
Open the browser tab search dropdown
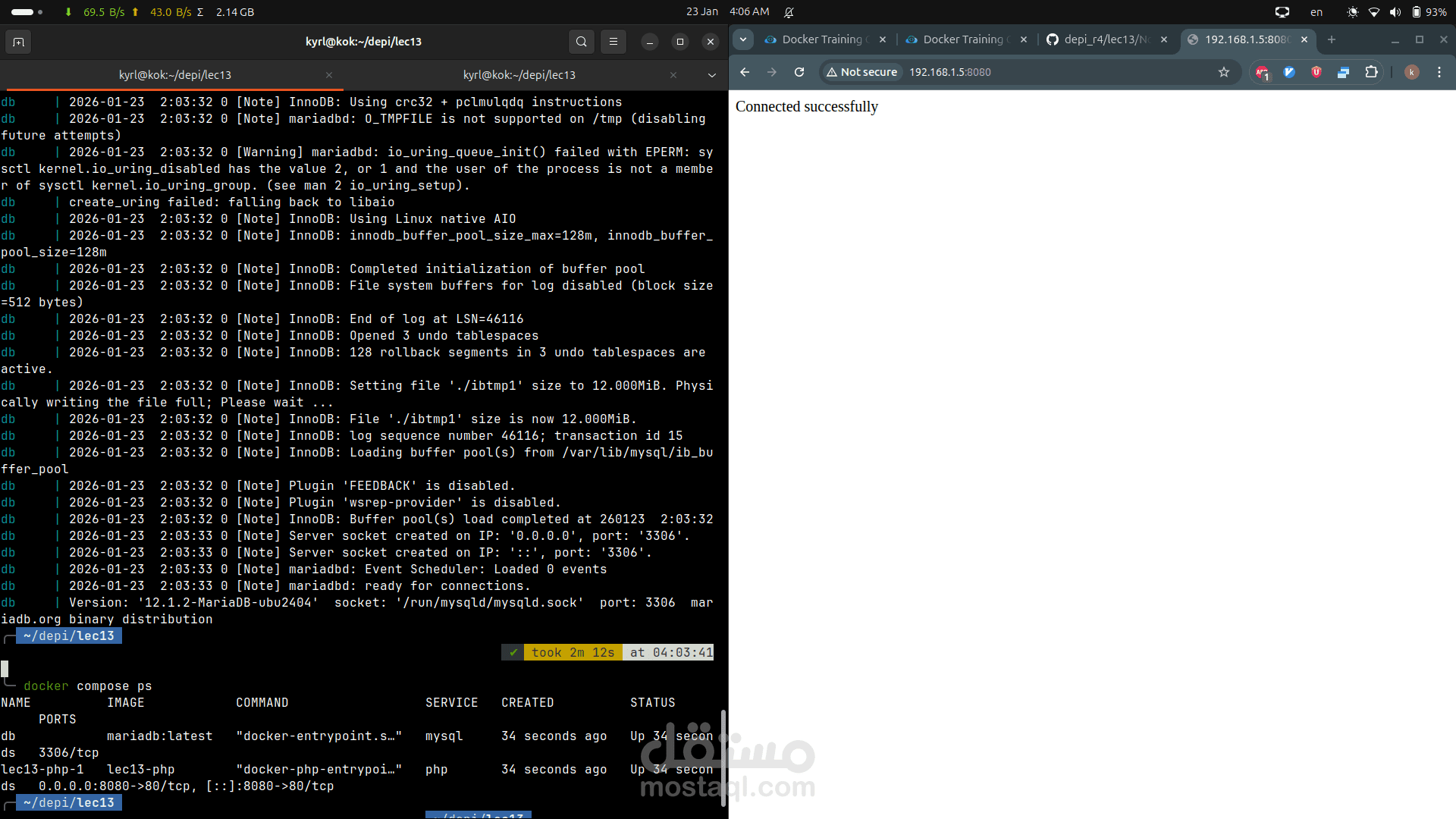743,39
